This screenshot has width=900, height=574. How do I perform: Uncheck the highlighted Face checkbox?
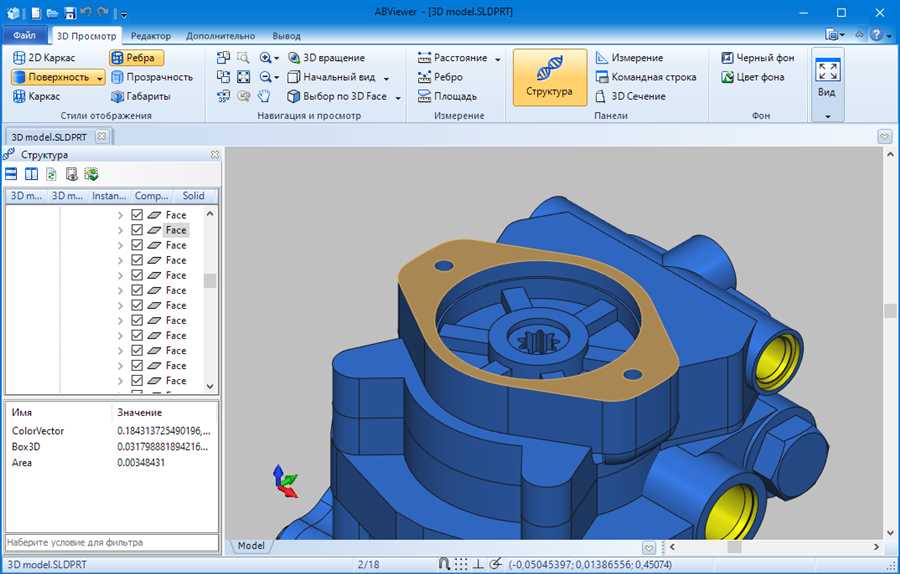coord(137,230)
